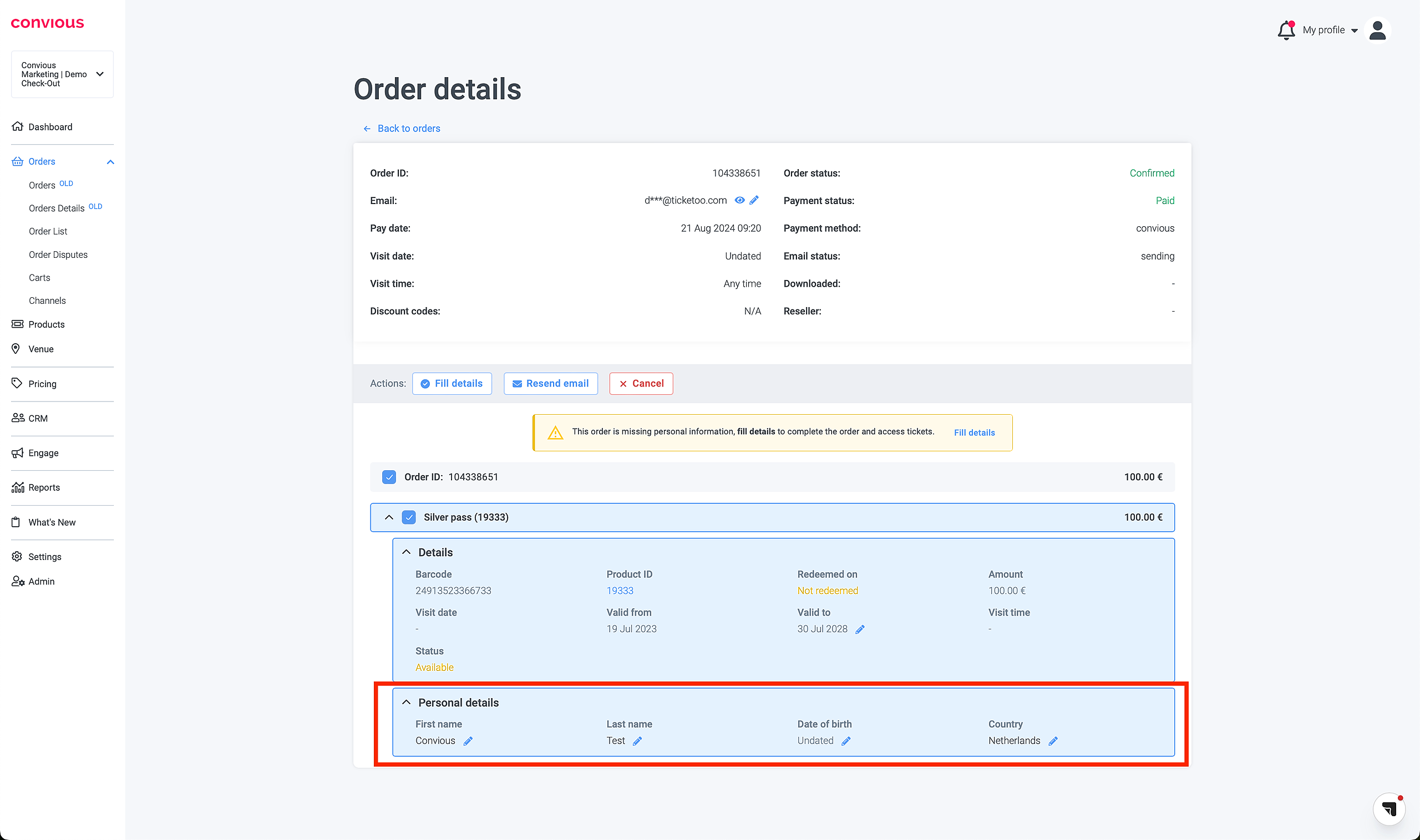Collapse the Personal details section
Viewport: 1420px width, 840px height.
[406, 702]
